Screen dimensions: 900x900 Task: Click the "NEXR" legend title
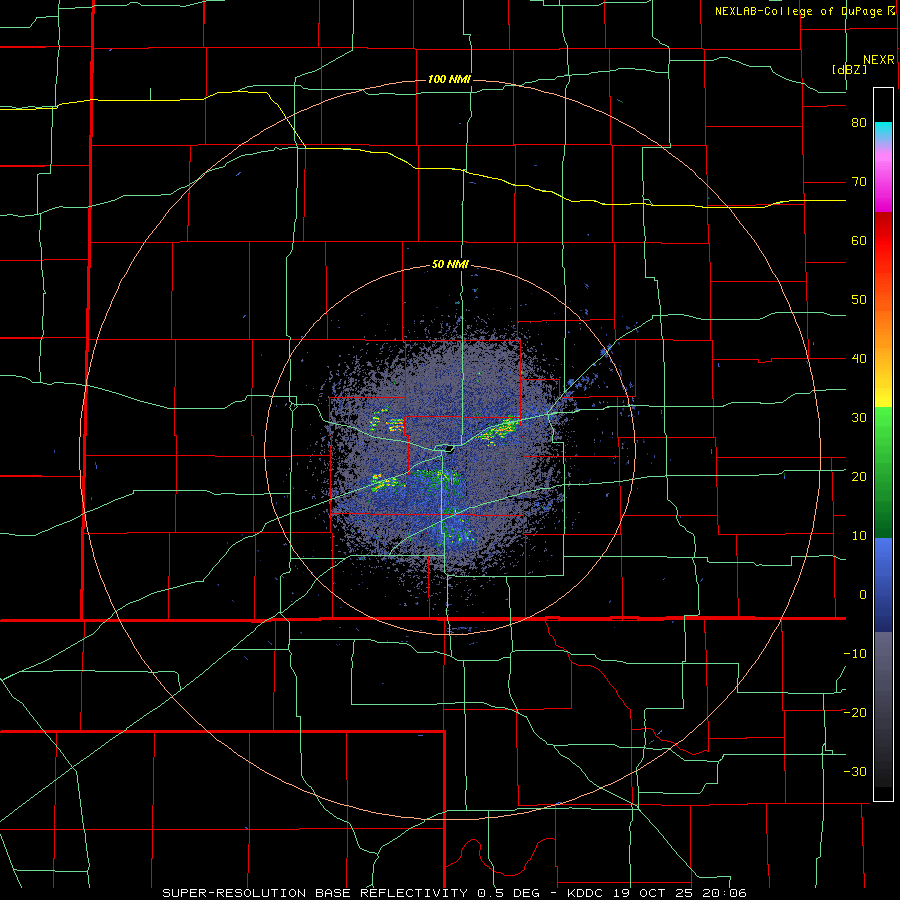(878, 60)
